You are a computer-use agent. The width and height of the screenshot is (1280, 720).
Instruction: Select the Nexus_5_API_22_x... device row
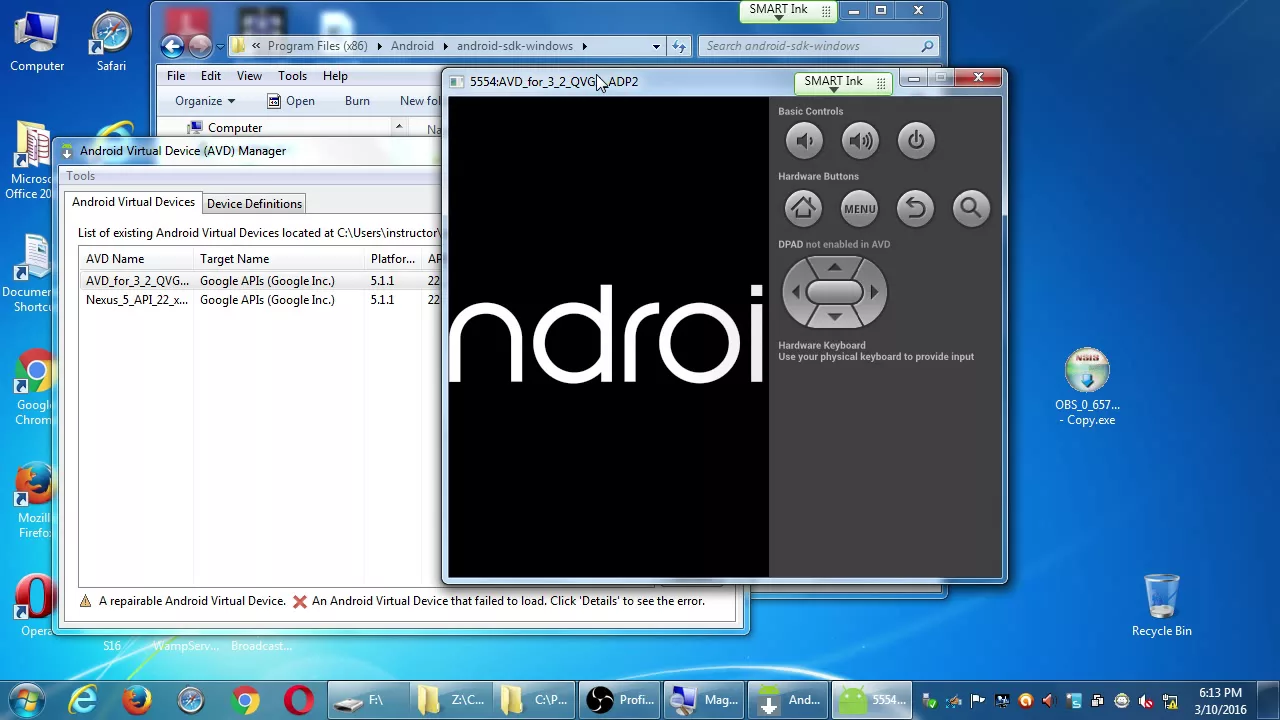(260, 300)
